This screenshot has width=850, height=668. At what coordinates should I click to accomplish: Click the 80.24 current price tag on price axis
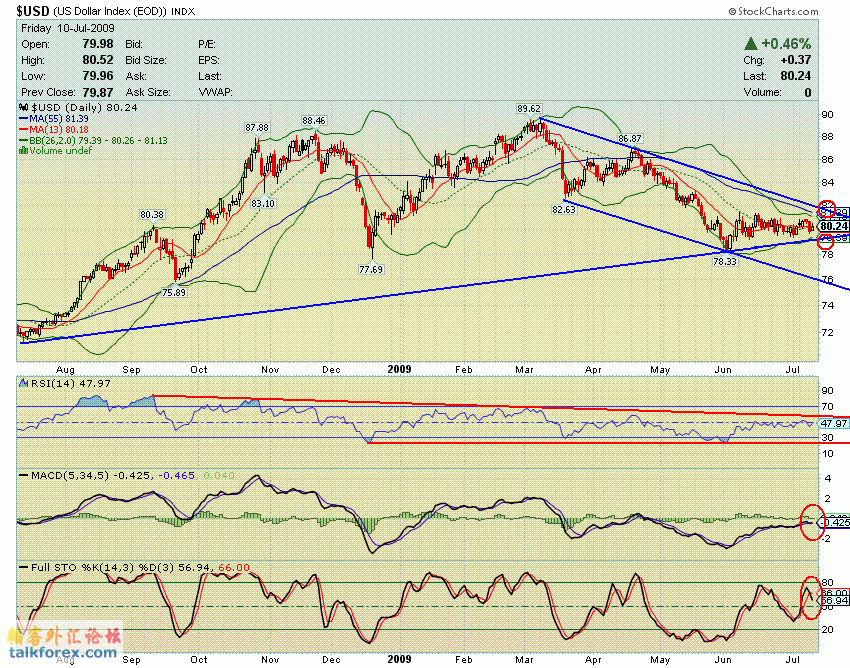click(x=833, y=226)
